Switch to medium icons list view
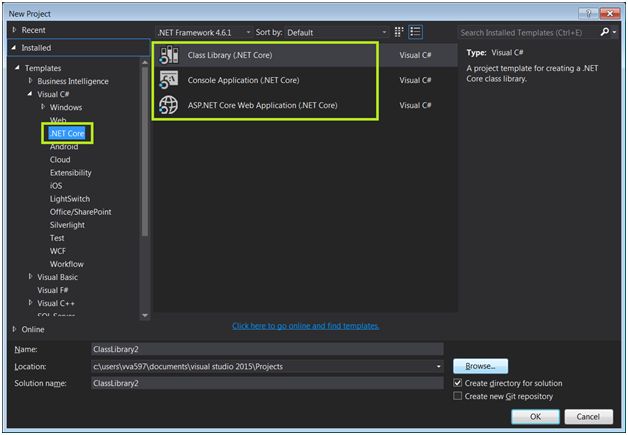Image resolution: width=628 pixels, height=435 pixels. (x=415, y=32)
